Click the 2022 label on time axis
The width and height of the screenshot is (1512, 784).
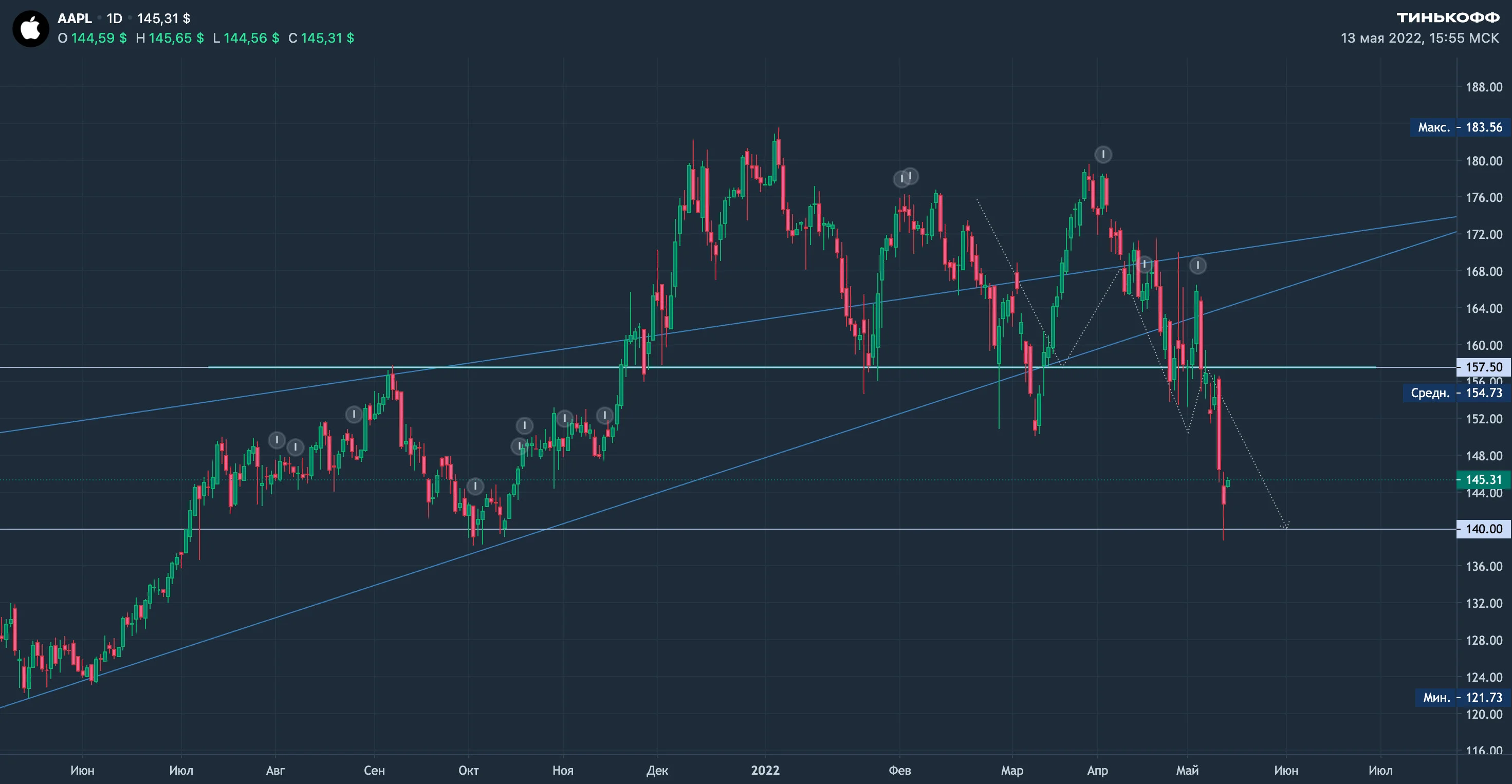(x=765, y=771)
